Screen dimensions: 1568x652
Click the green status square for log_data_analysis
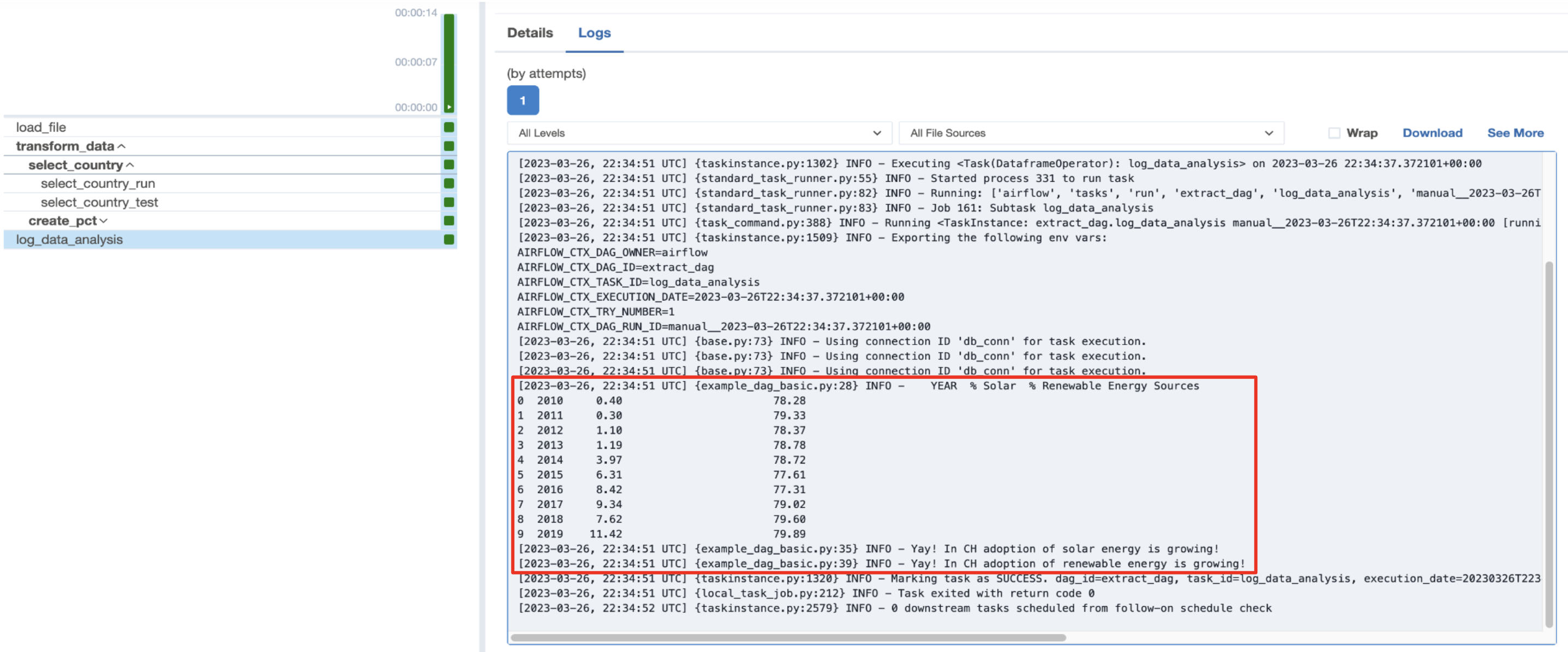click(449, 239)
